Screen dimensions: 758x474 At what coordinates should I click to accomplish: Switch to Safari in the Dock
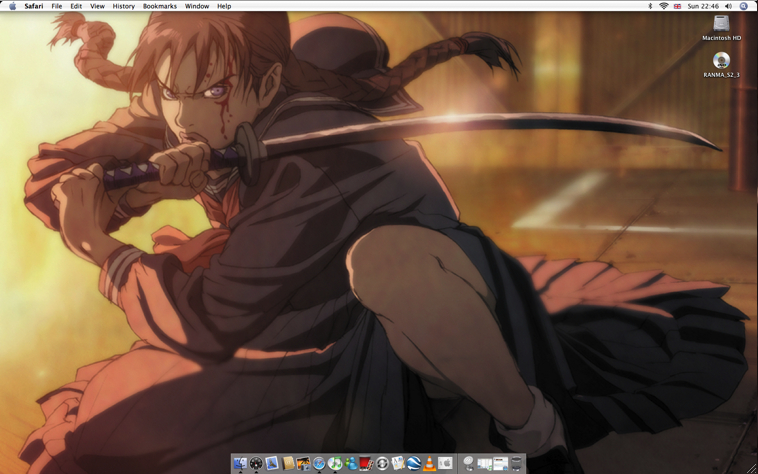319,464
